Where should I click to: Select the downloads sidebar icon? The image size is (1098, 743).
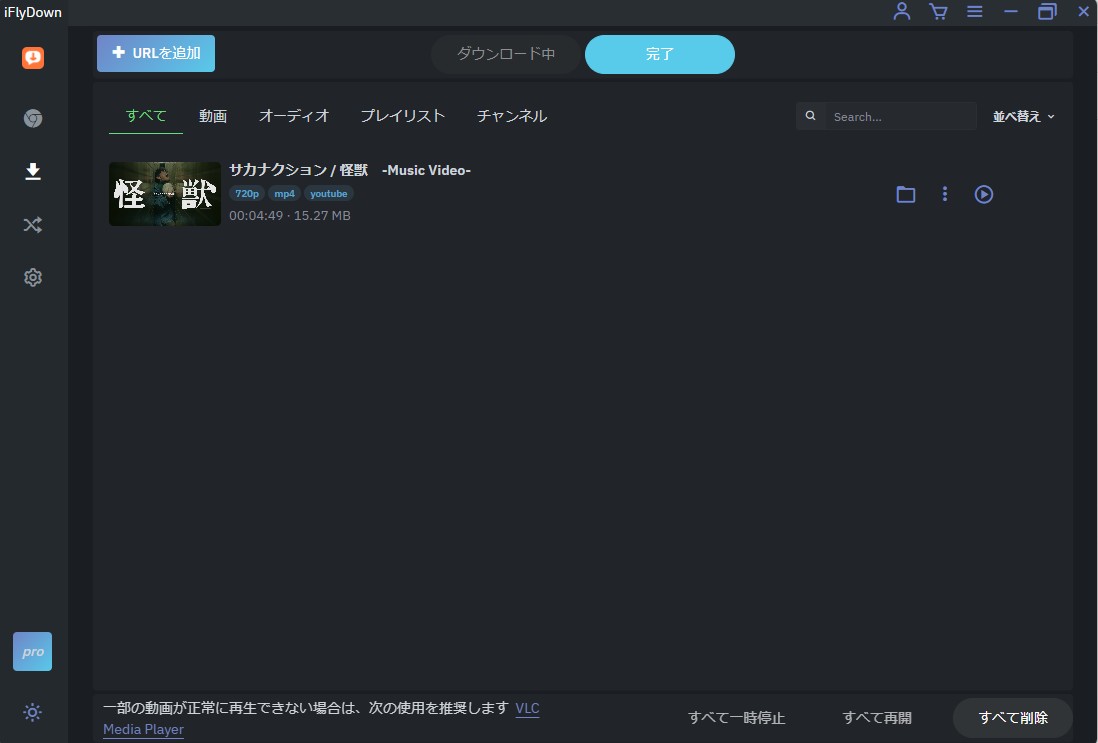tap(33, 172)
